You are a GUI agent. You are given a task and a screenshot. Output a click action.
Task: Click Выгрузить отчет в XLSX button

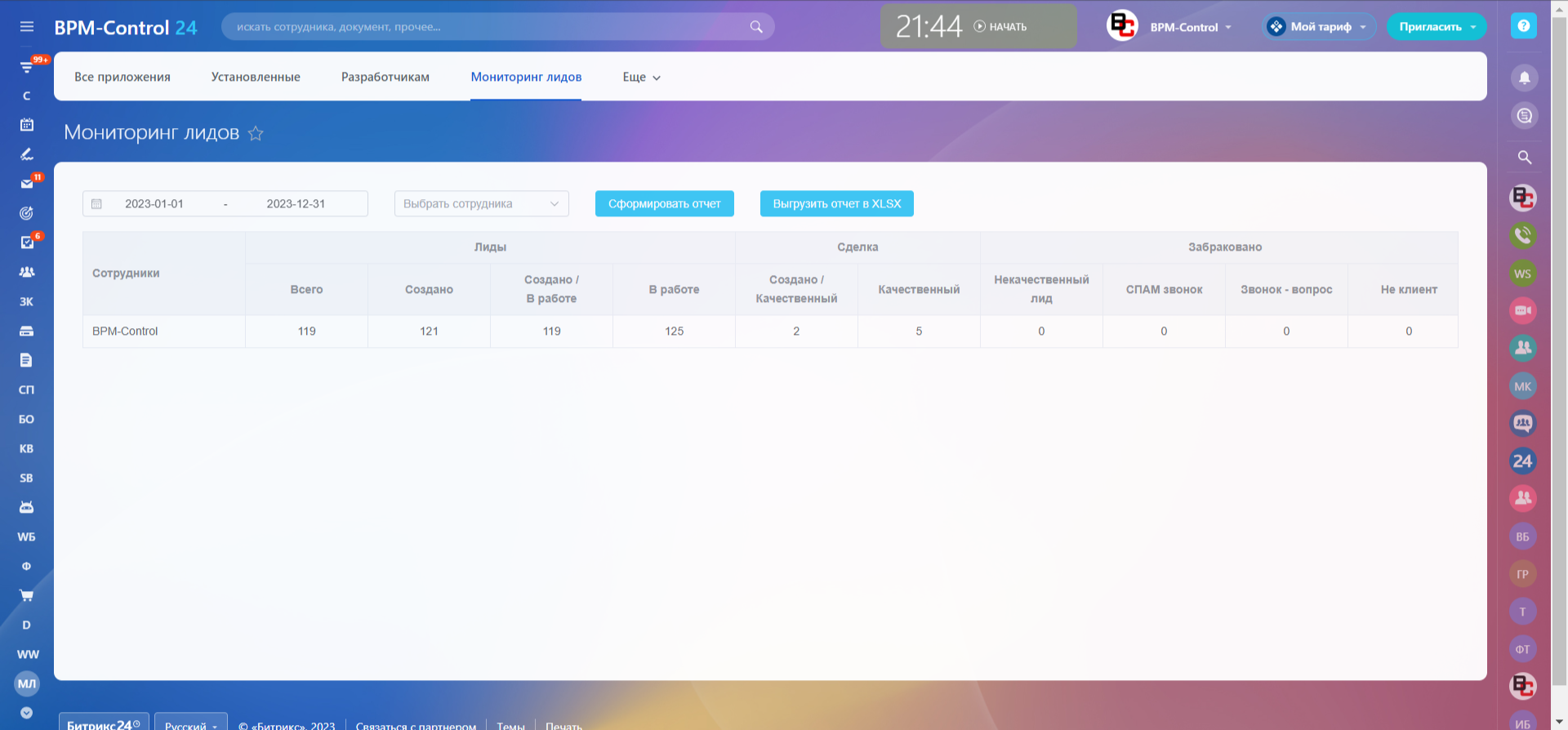[x=837, y=204]
